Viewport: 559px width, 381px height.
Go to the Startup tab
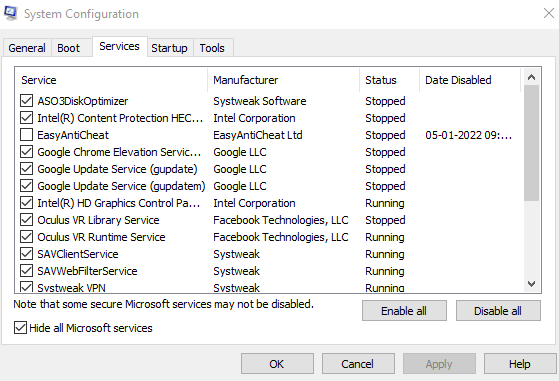169,48
